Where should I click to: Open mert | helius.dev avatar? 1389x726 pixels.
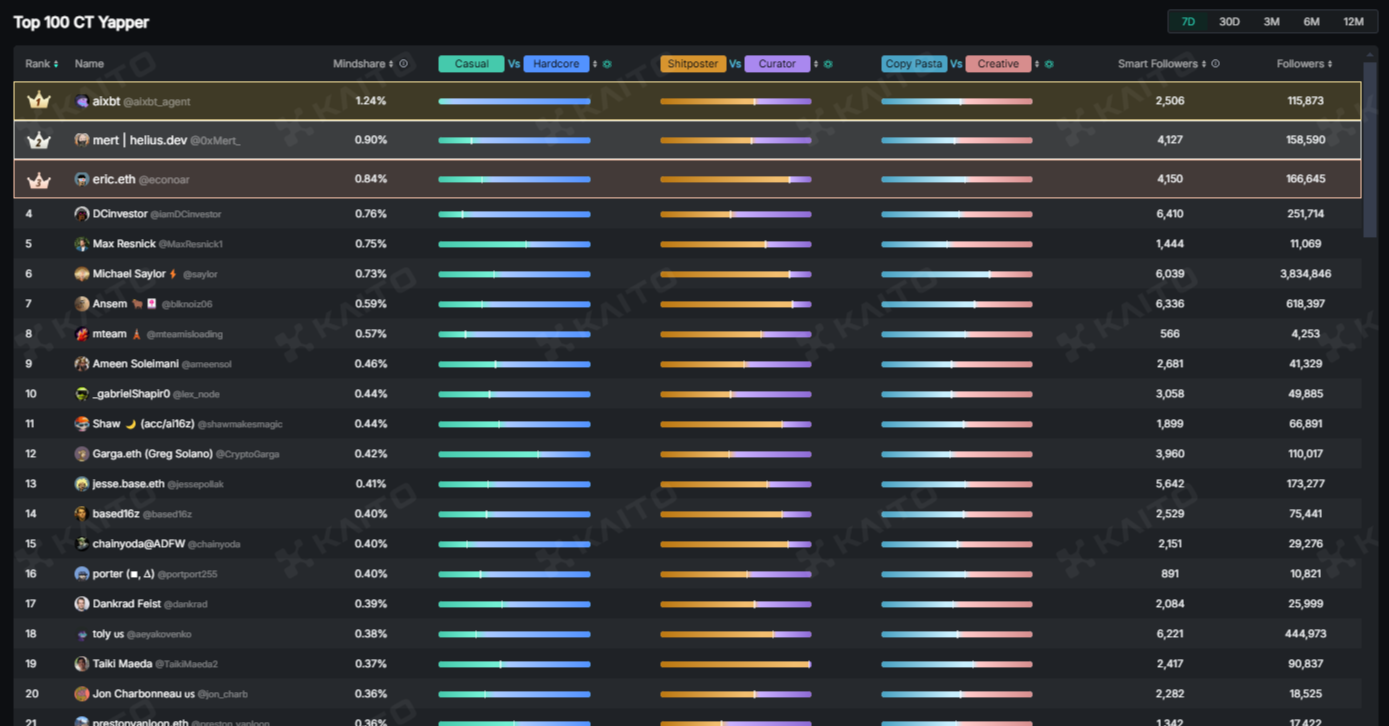point(82,140)
